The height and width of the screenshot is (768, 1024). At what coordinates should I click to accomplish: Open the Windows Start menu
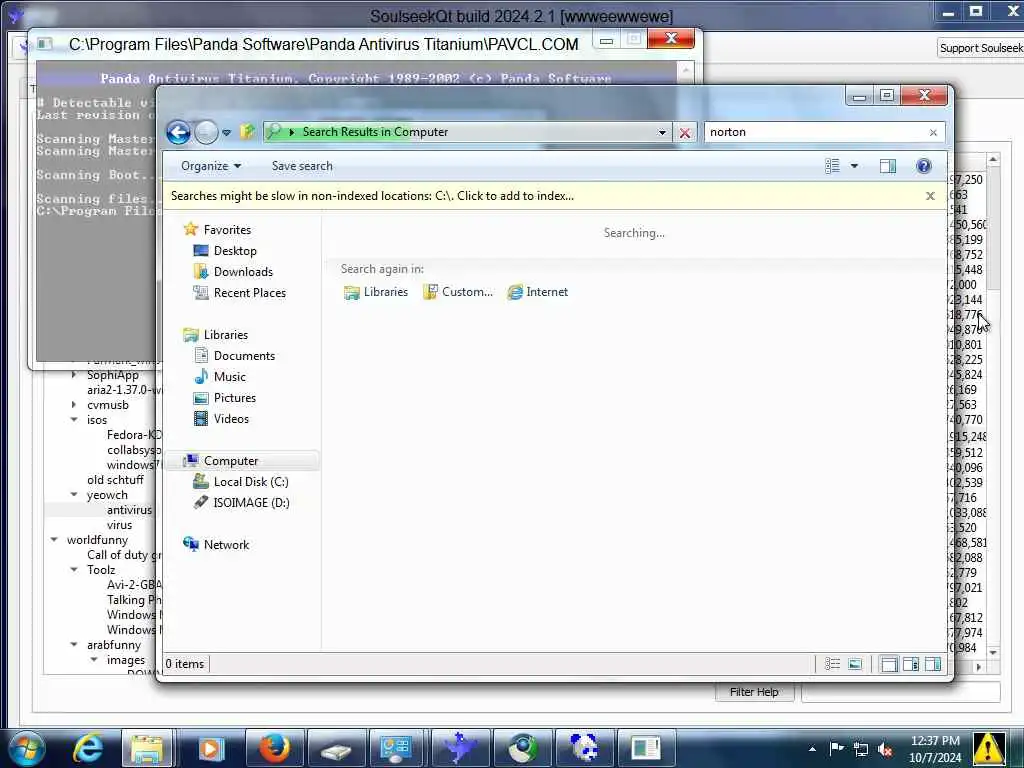(25, 748)
